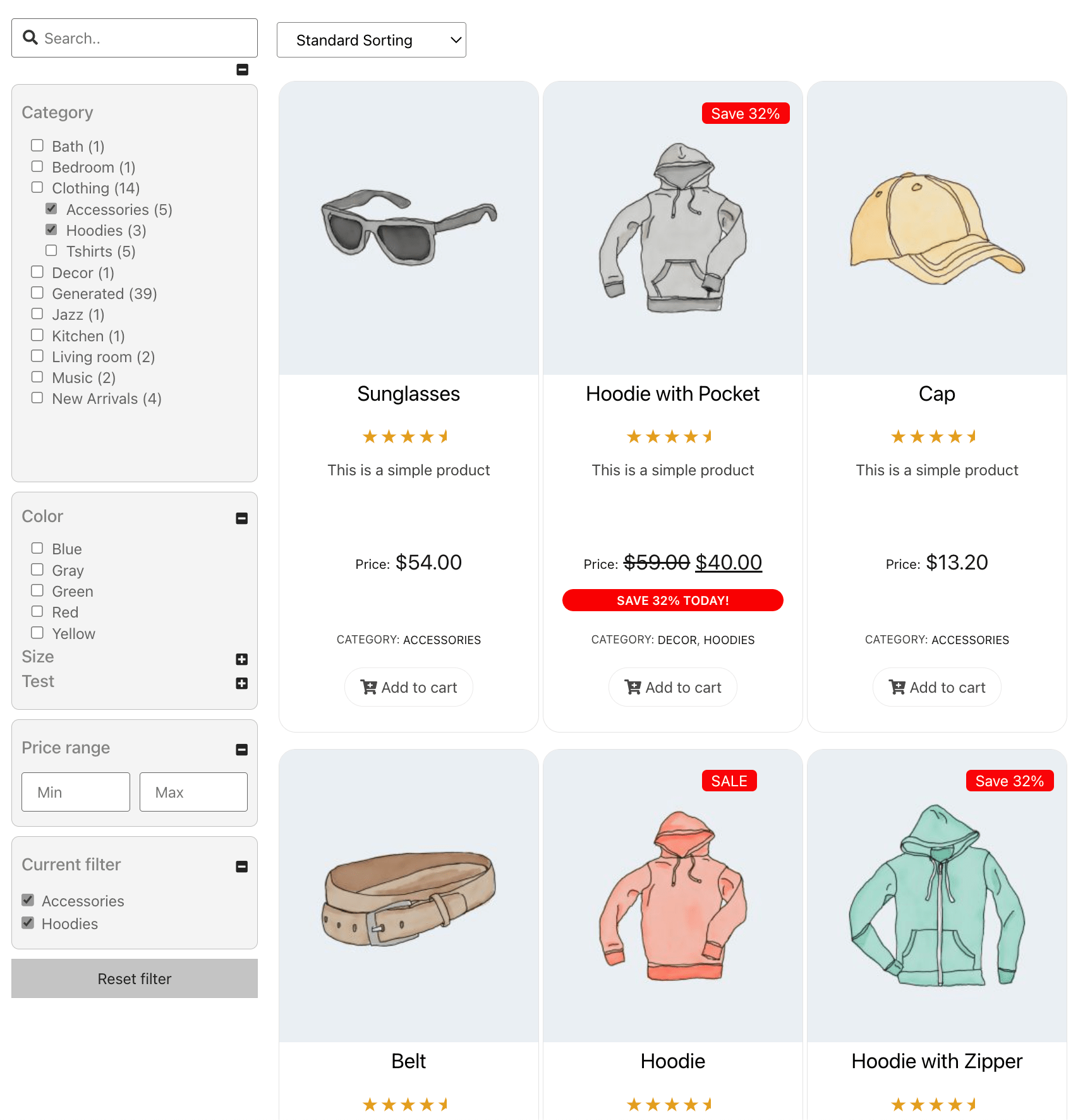Click the search magnifier icon
Viewport: 1078px width, 1120px height.
coord(30,37)
